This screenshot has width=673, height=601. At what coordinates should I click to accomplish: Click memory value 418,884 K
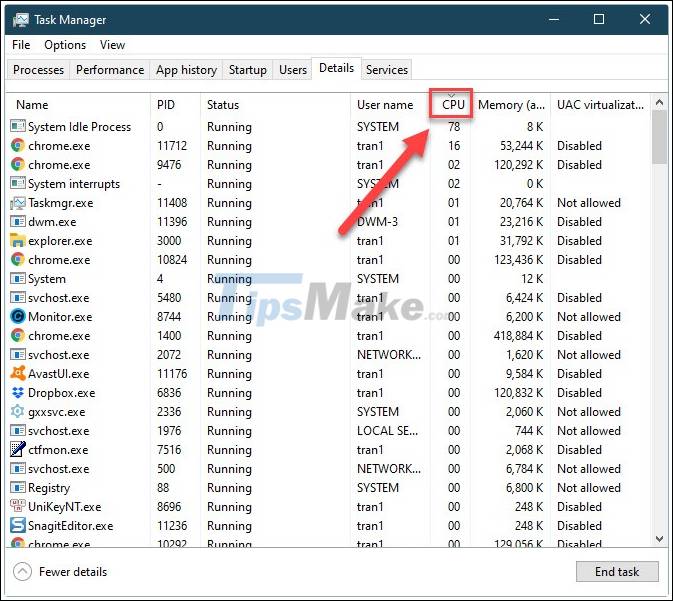click(518, 336)
